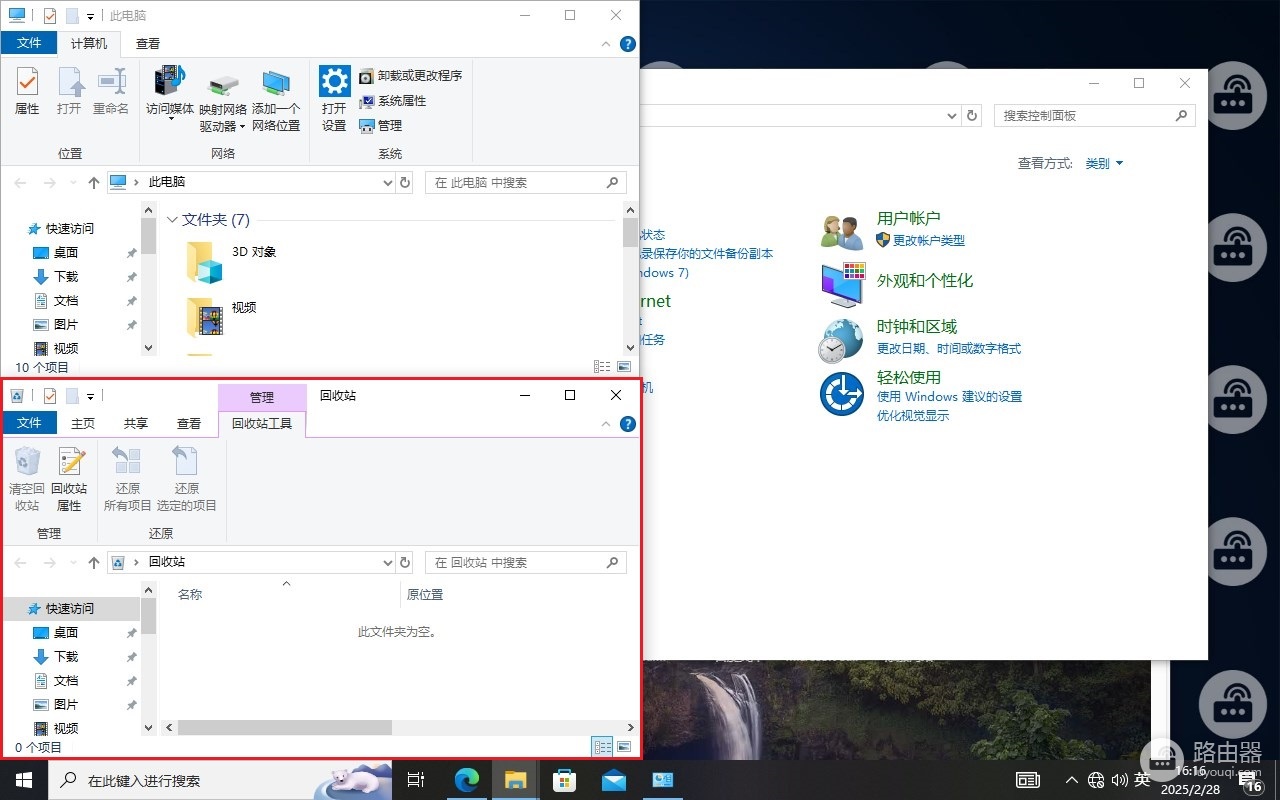Open Recycle Bin quick access toolbar dropdown
The height and width of the screenshot is (800, 1280).
(90, 396)
